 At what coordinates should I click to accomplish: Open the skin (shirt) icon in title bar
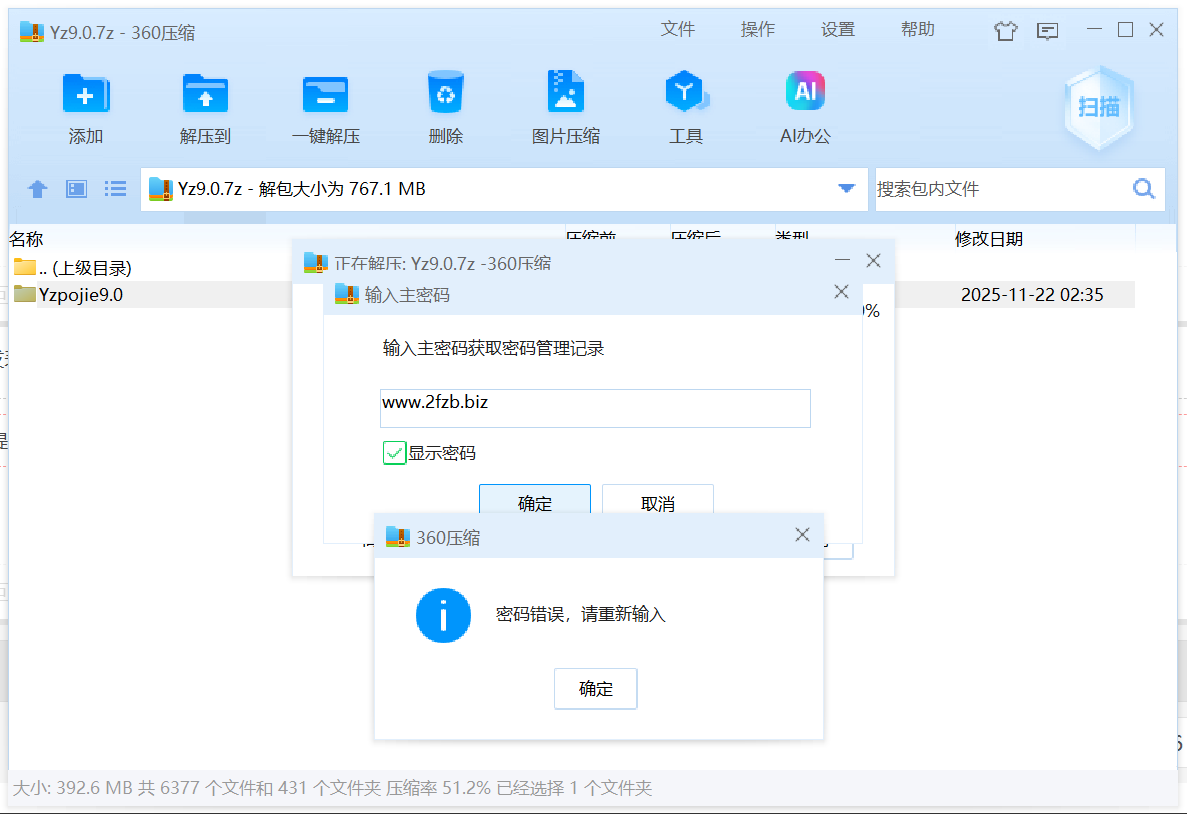click(1005, 31)
